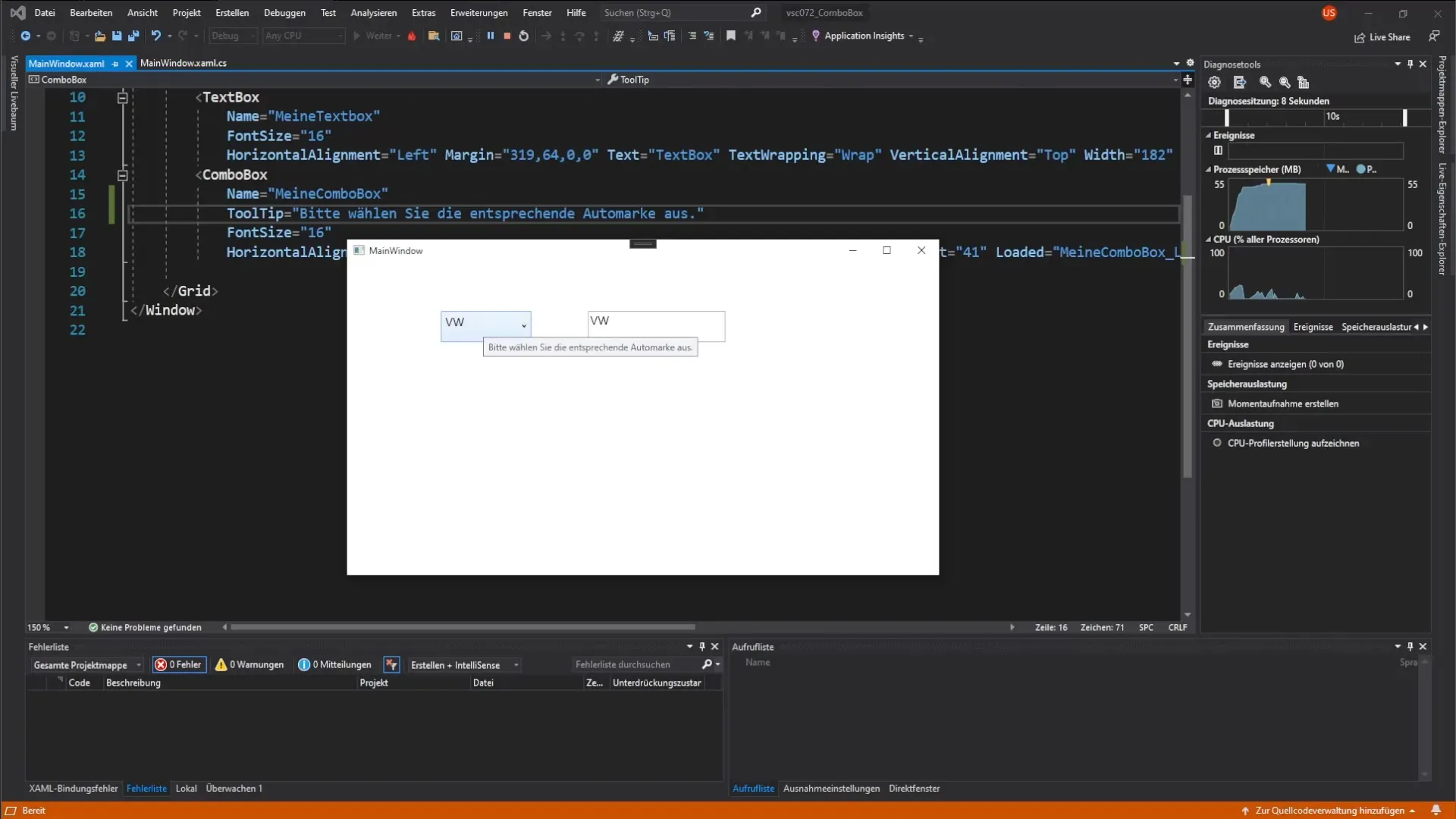Toggle the 0 Fehler filter

pos(179,665)
